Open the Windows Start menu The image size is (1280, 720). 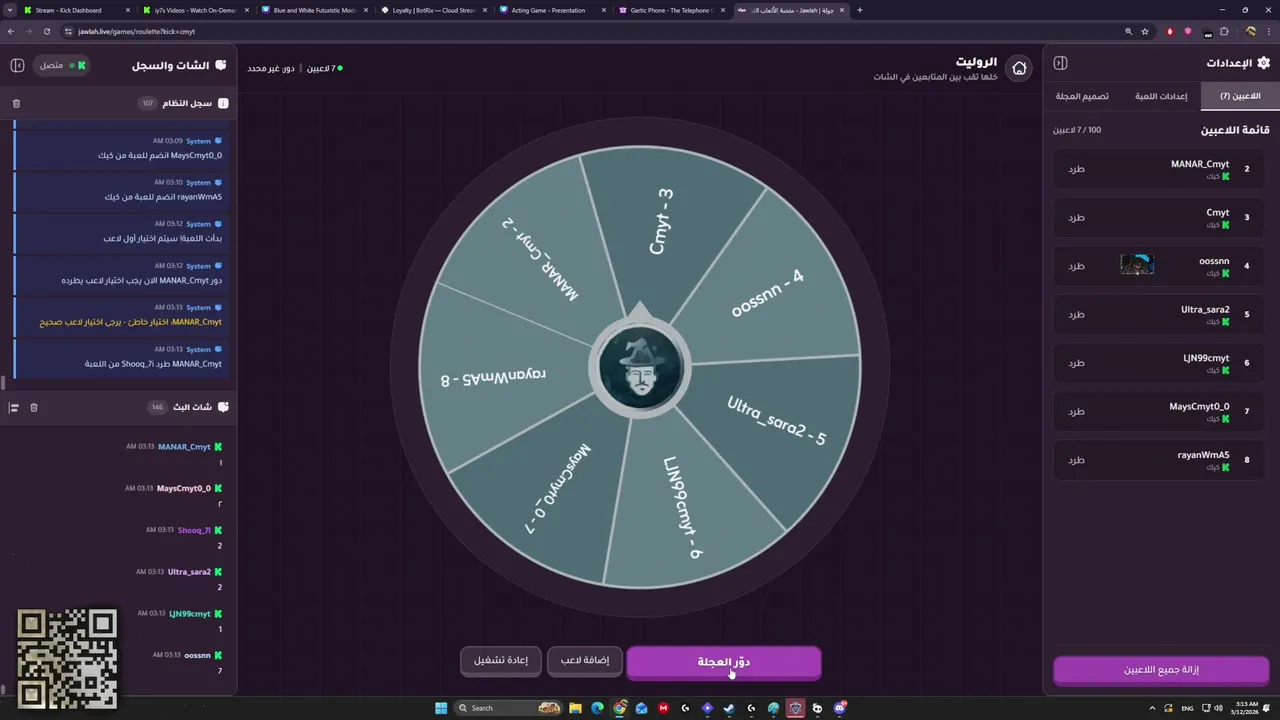coord(441,708)
